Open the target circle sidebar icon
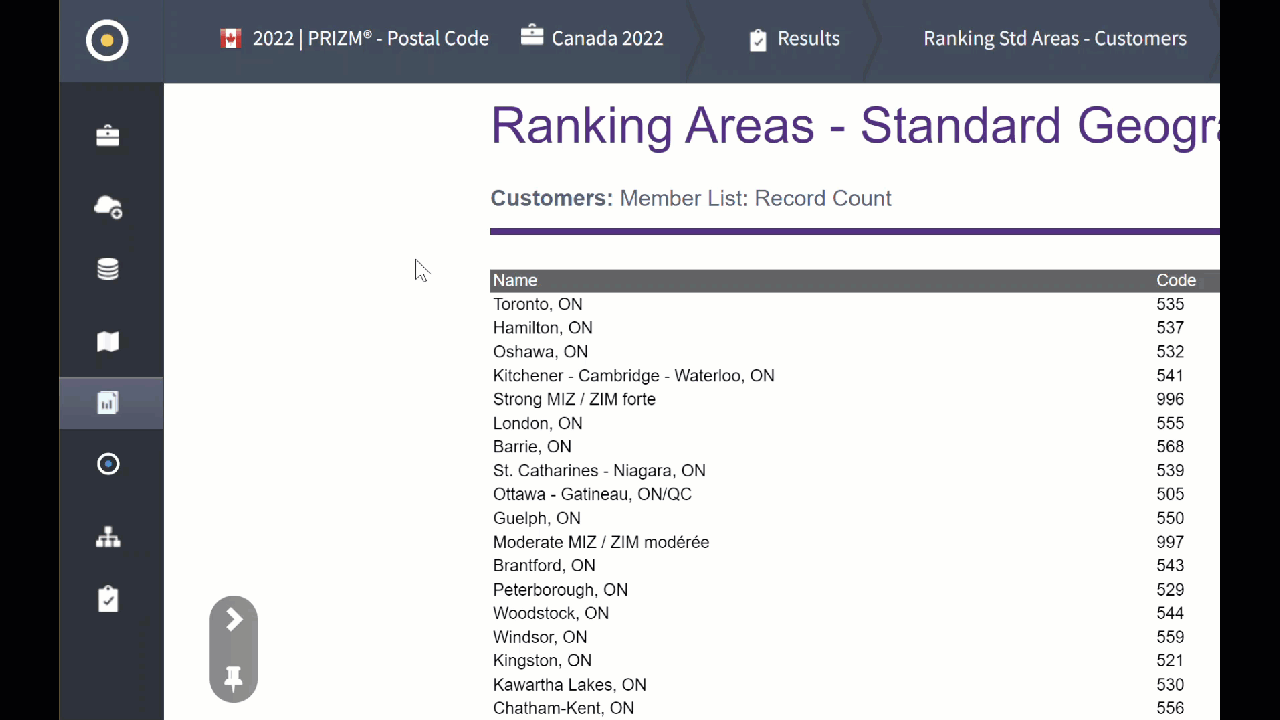The width and height of the screenshot is (1280, 720). (x=108, y=464)
